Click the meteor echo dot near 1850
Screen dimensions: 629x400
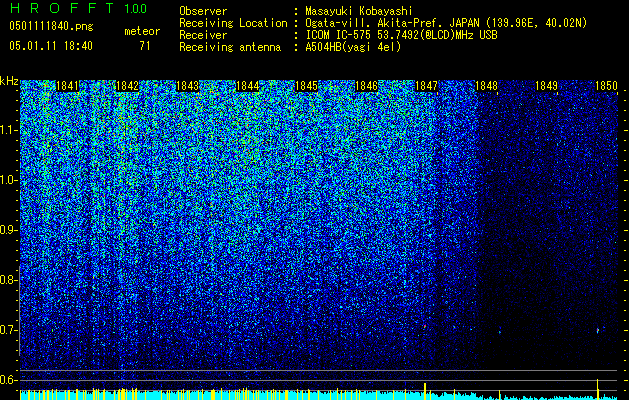[598, 331]
